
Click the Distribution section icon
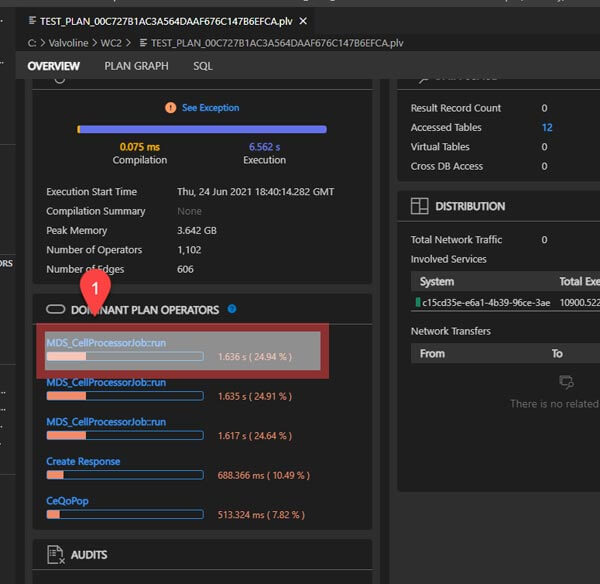click(419, 206)
